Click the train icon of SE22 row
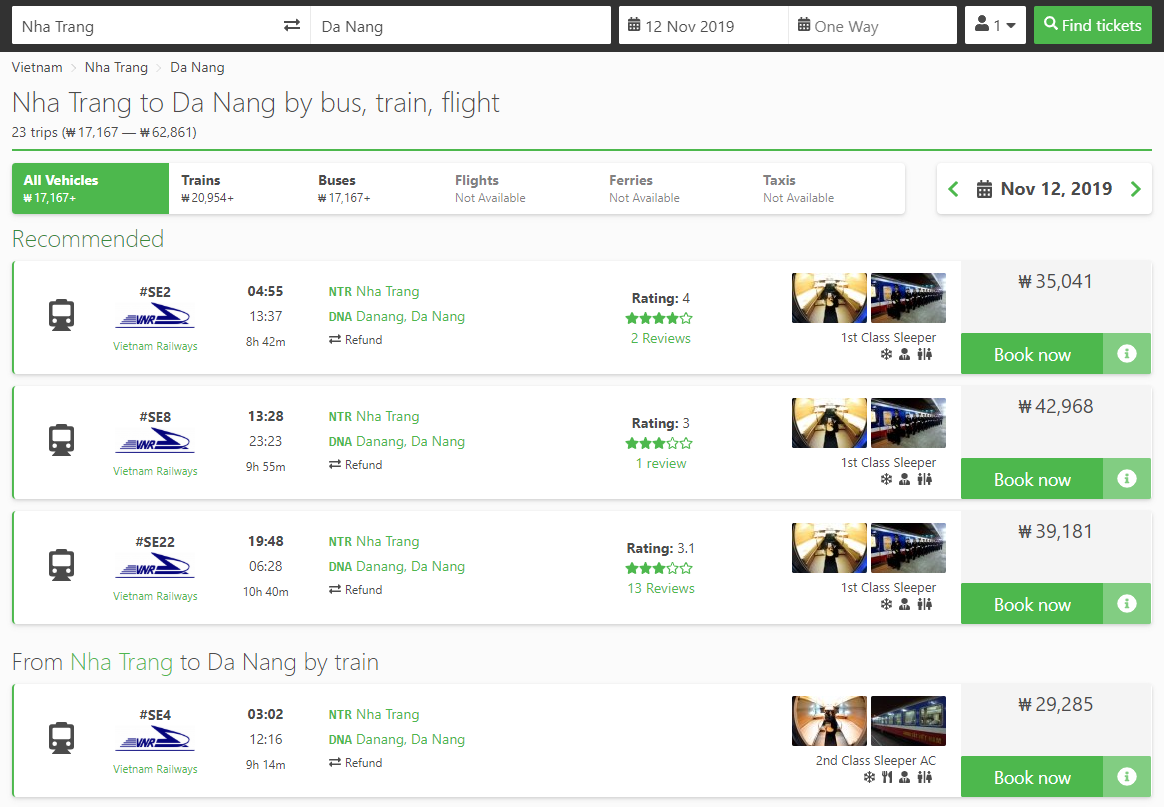Image resolution: width=1164 pixels, height=807 pixels. coord(62,565)
